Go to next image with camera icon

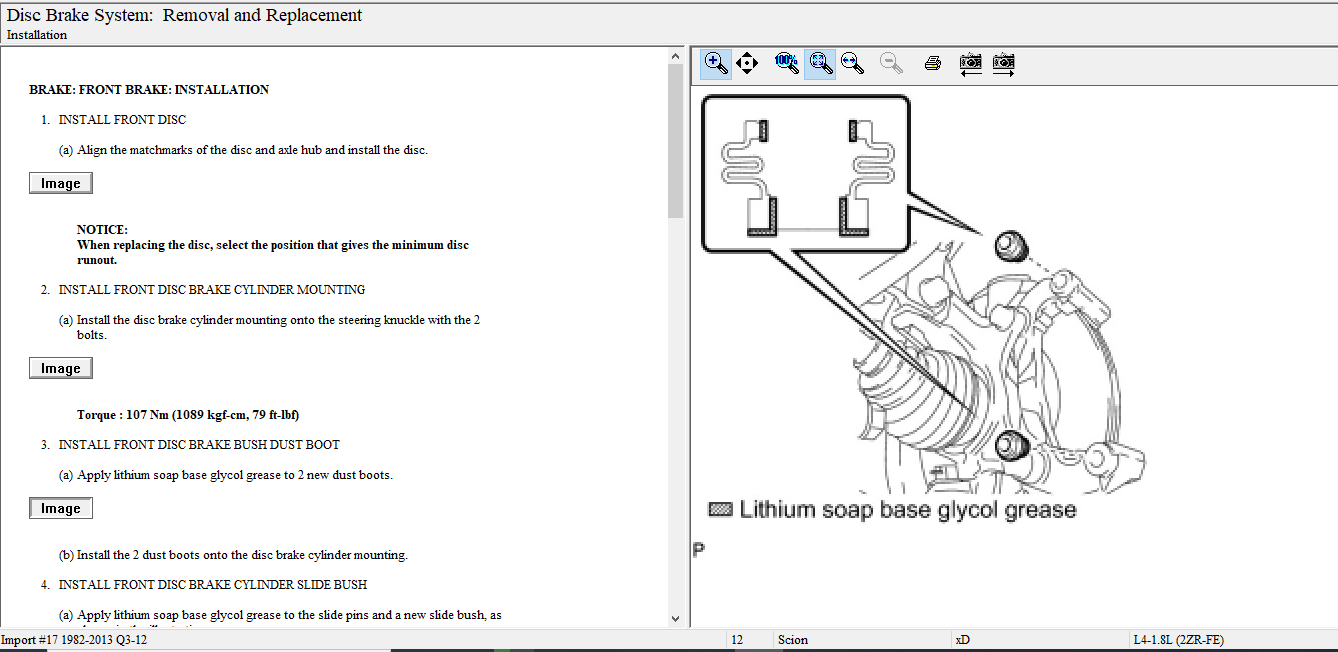click(x=1004, y=64)
